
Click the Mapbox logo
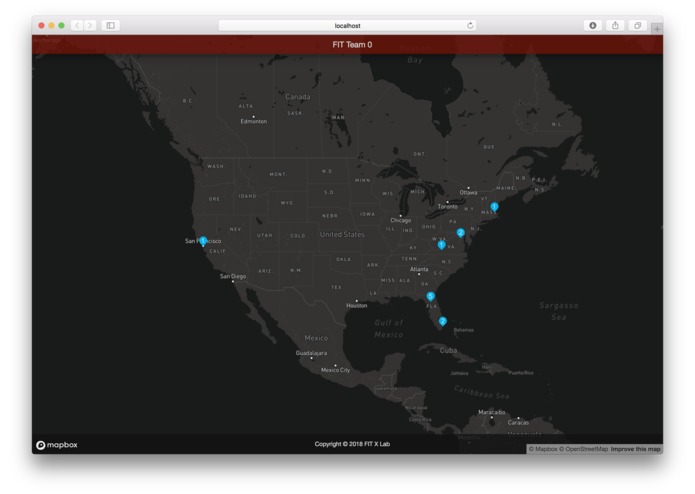click(x=57, y=445)
